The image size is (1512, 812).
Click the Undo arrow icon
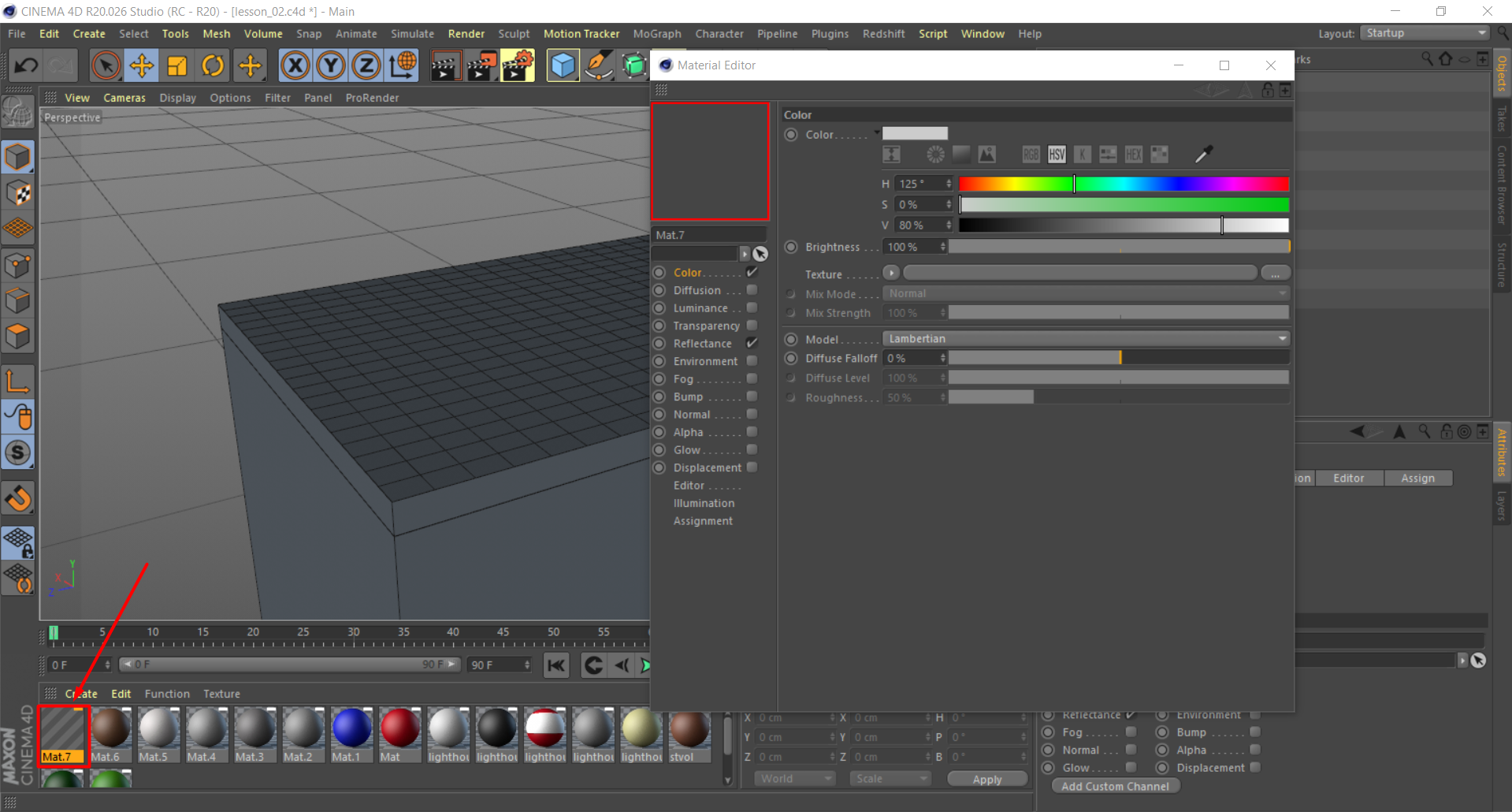[x=25, y=65]
